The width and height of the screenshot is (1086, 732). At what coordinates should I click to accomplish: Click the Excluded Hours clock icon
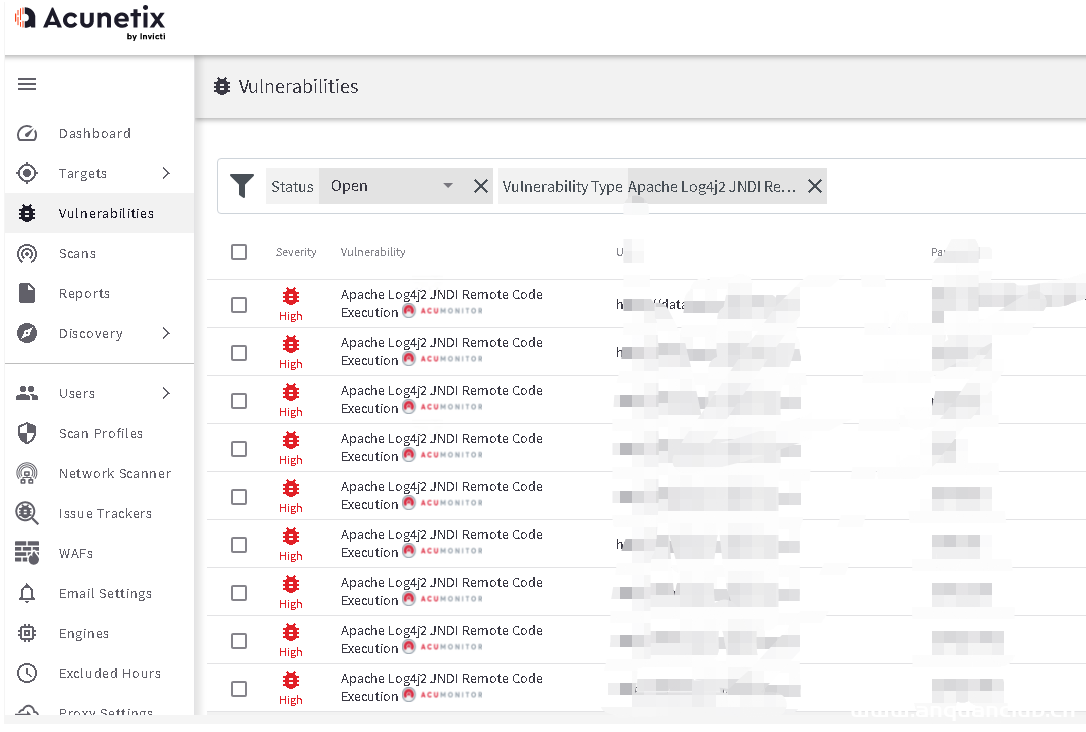27,673
